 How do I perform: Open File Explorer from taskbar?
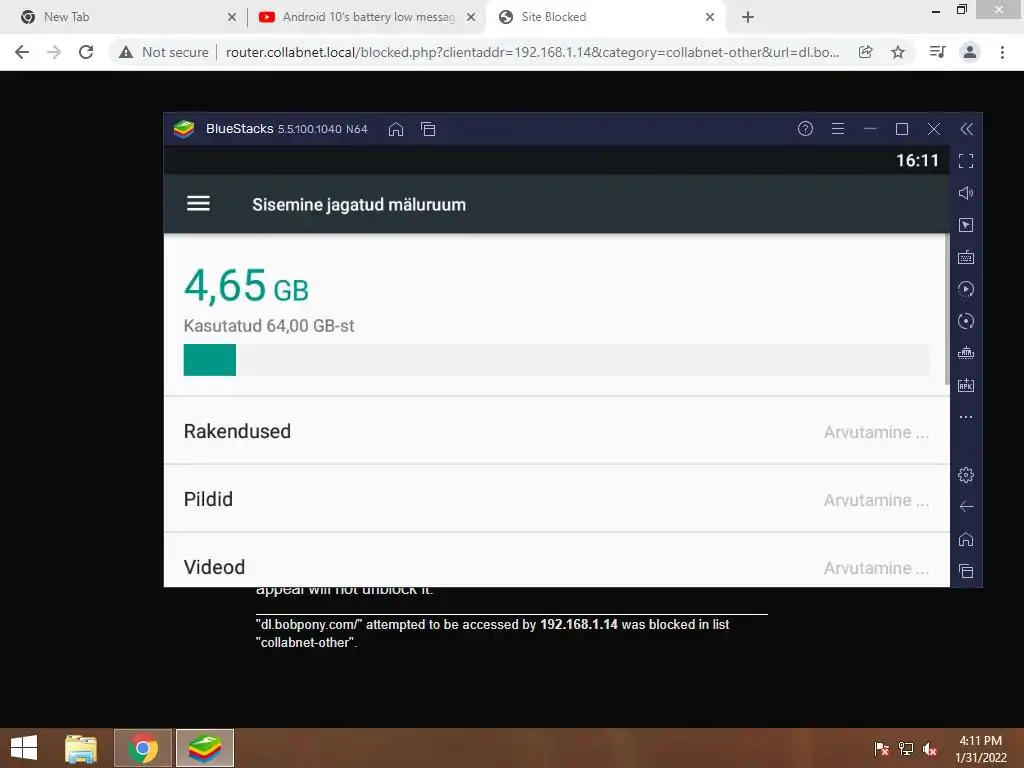click(81, 748)
